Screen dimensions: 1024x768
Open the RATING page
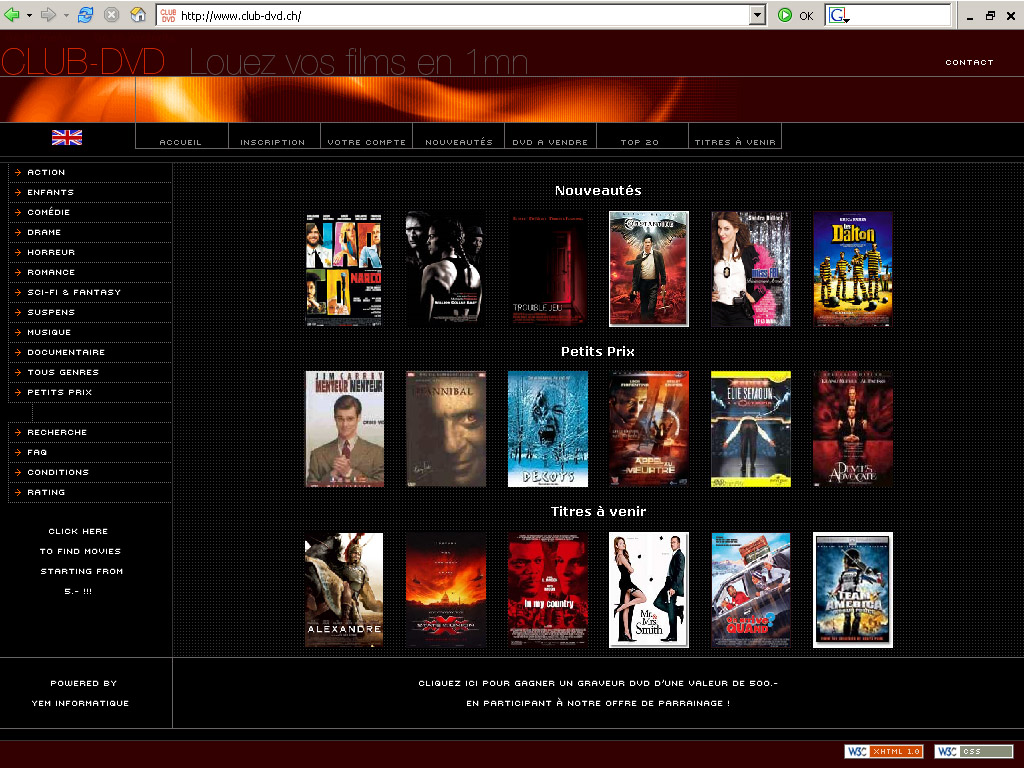(x=90, y=492)
